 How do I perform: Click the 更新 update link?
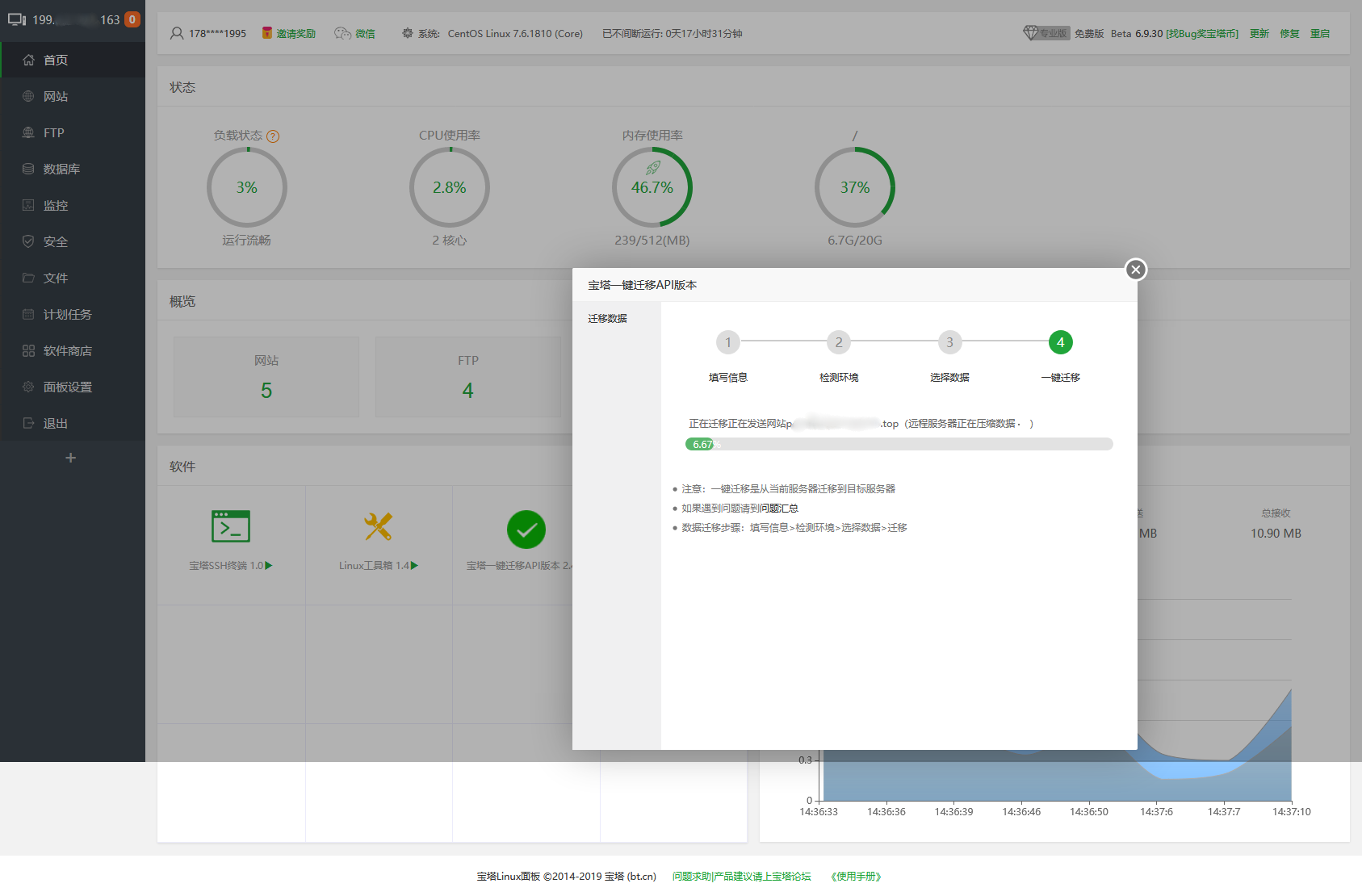1259,33
